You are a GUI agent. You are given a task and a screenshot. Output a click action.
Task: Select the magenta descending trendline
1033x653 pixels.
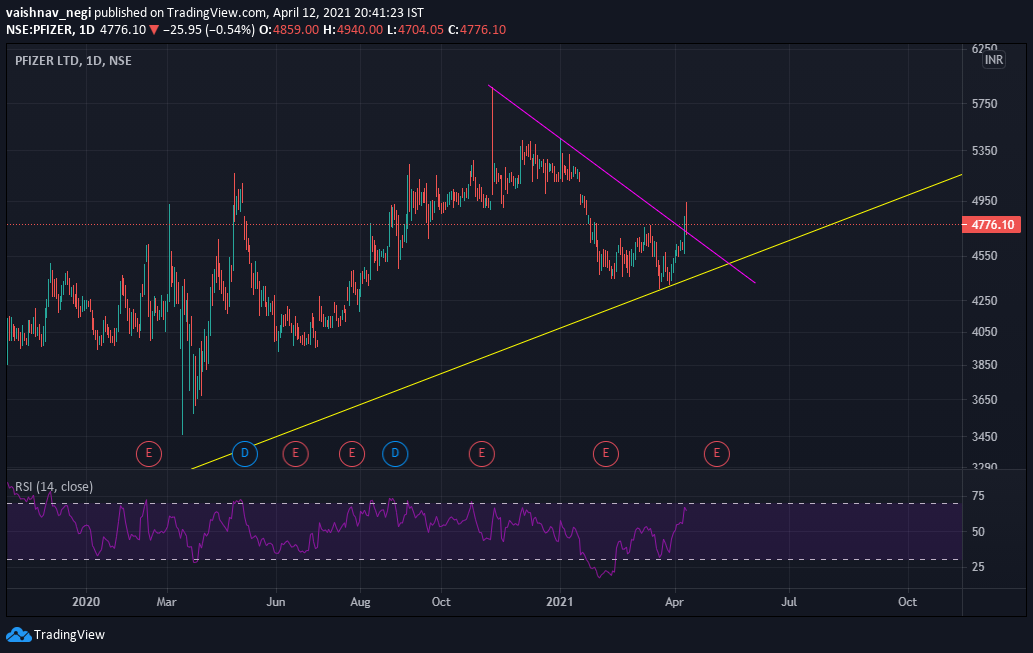coord(621,184)
